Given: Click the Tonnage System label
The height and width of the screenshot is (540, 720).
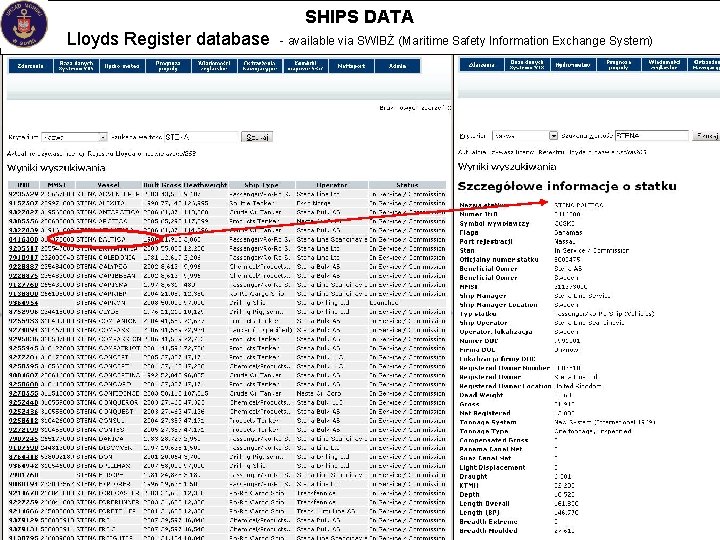Looking at the screenshot, I should pos(488,422).
